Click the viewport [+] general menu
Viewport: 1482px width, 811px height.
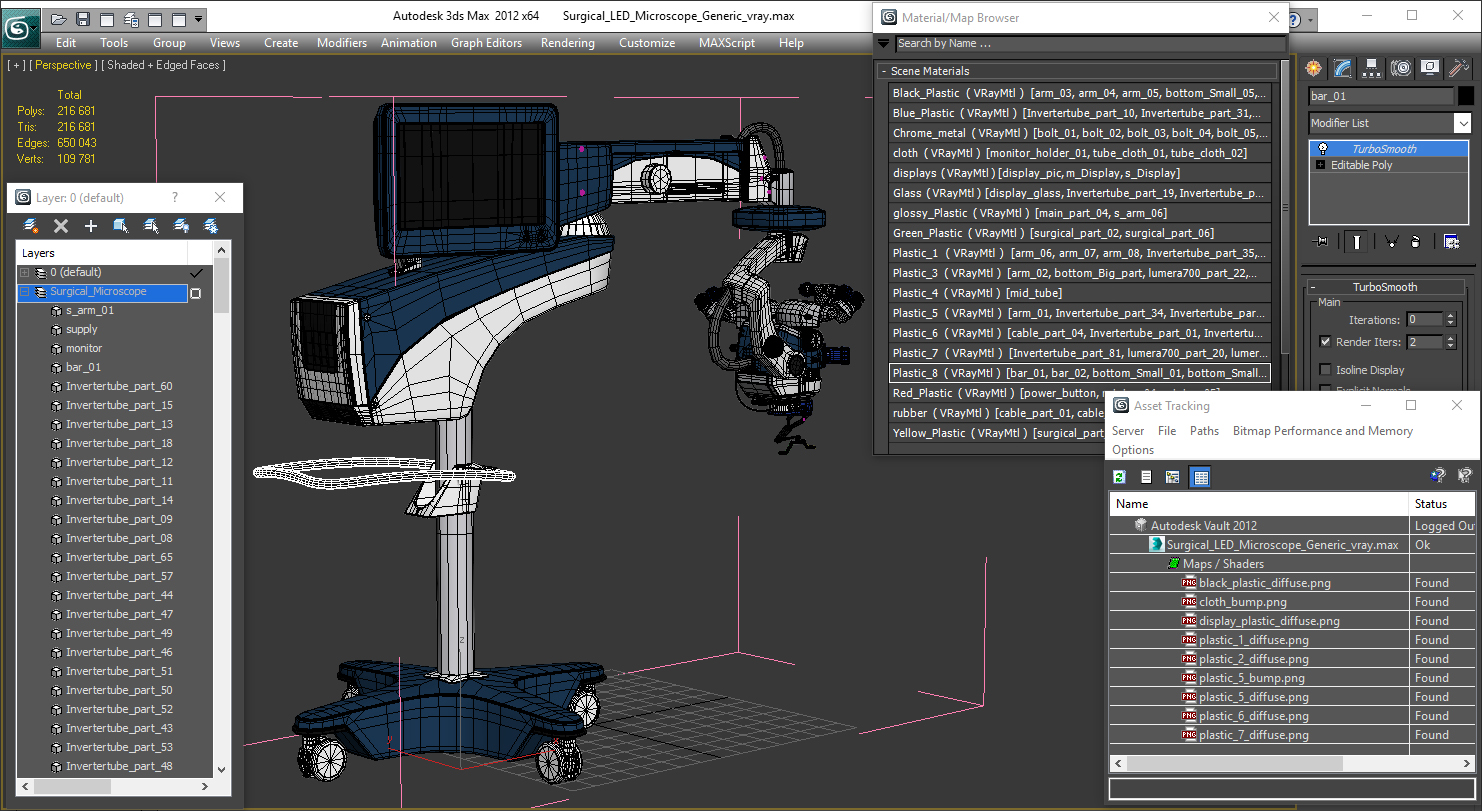tap(16, 65)
